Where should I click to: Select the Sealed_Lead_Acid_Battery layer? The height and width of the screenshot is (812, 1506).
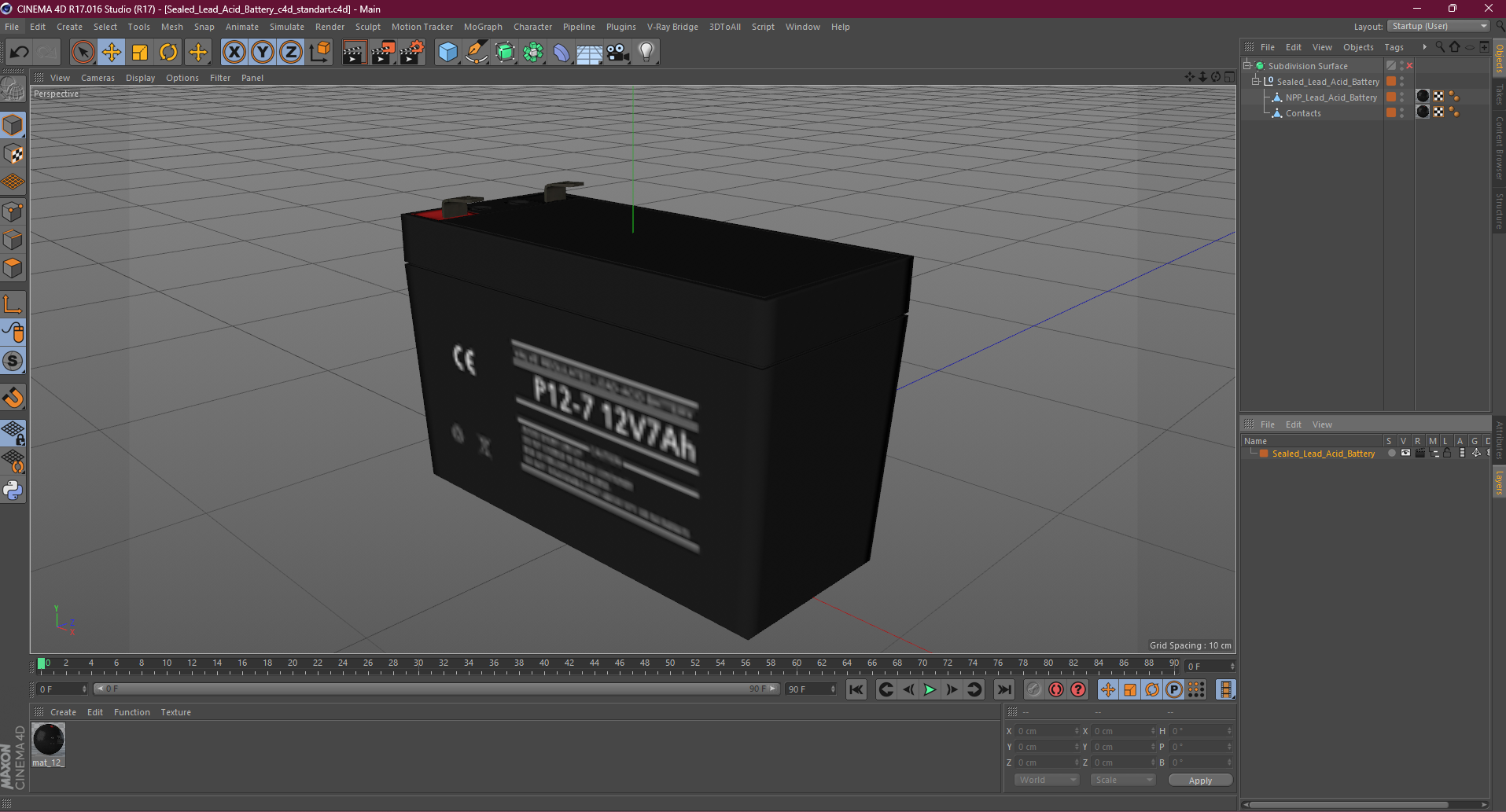[1323, 454]
